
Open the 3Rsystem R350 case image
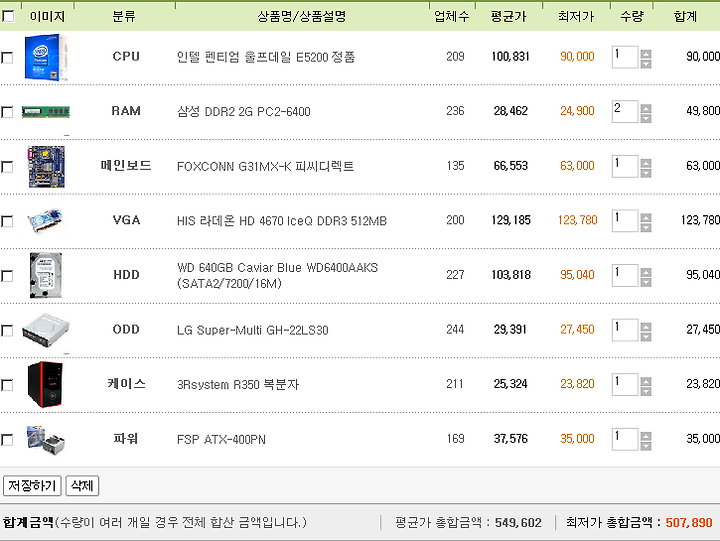[x=46, y=384]
